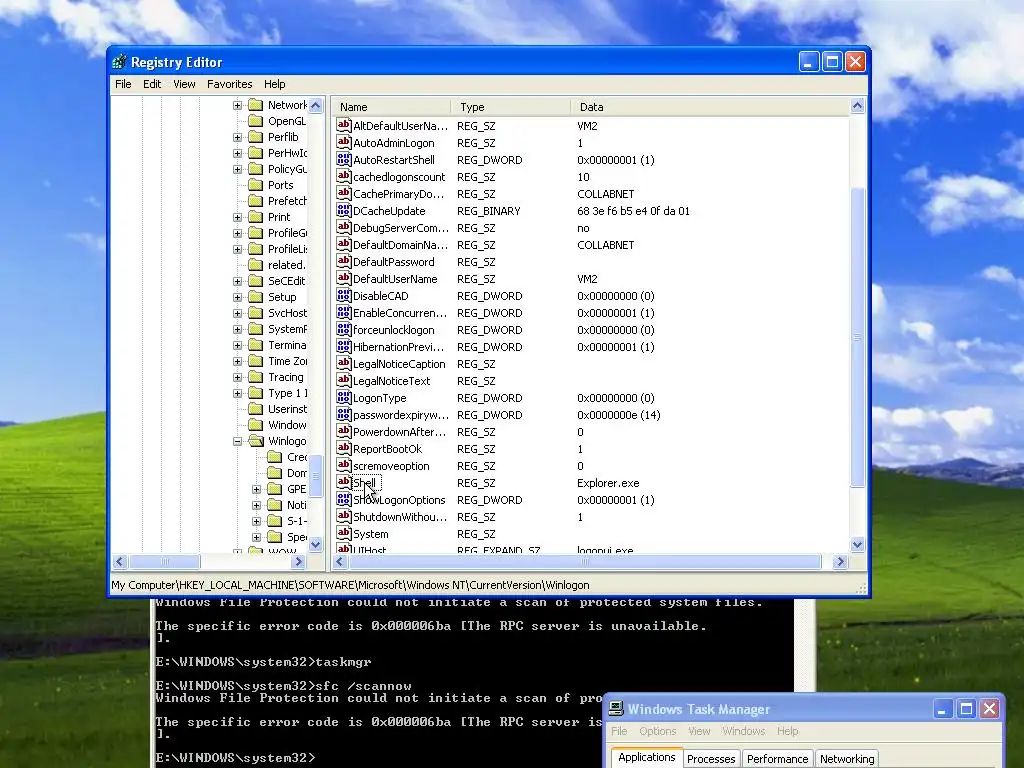Image resolution: width=1024 pixels, height=768 pixels.
Task: Click the command prompt line E:\WINDOWS\system32>taskmgr
Action: (x=264, y=662)
